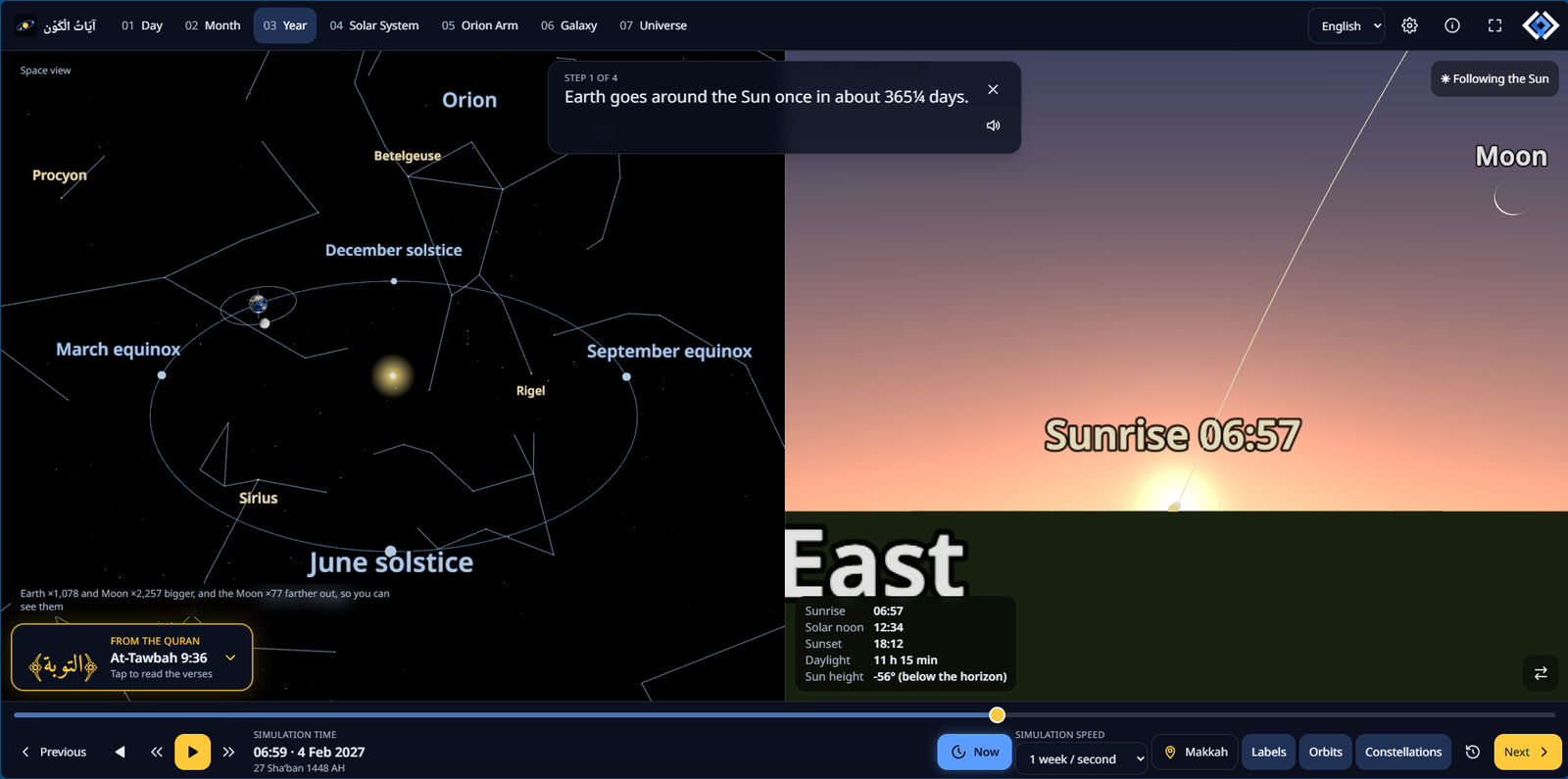This screenshot has width=1568, height=779.
Task: Switch to the 02 Month tab
Action: pos(213,25)
